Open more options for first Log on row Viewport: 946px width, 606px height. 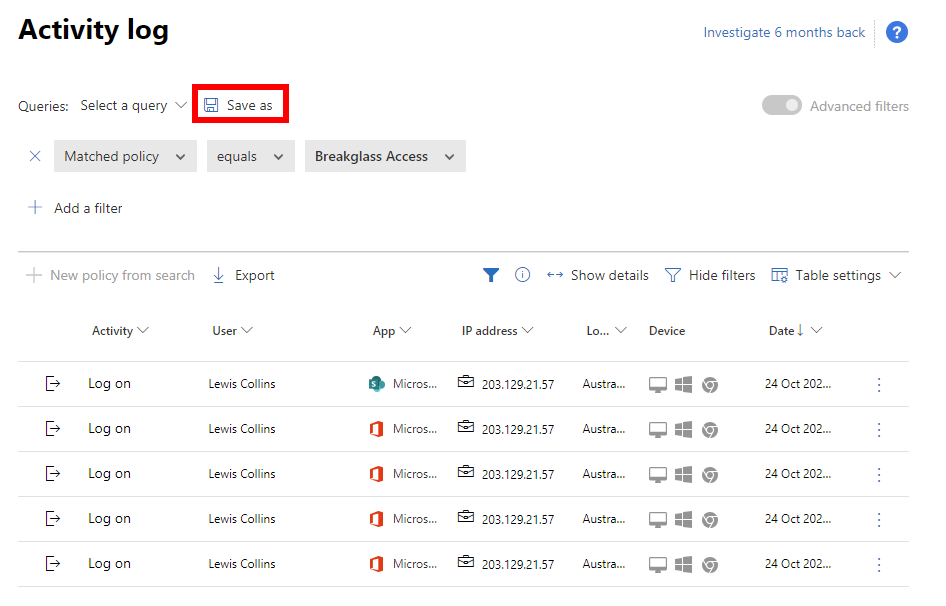(x=879, y=384)
